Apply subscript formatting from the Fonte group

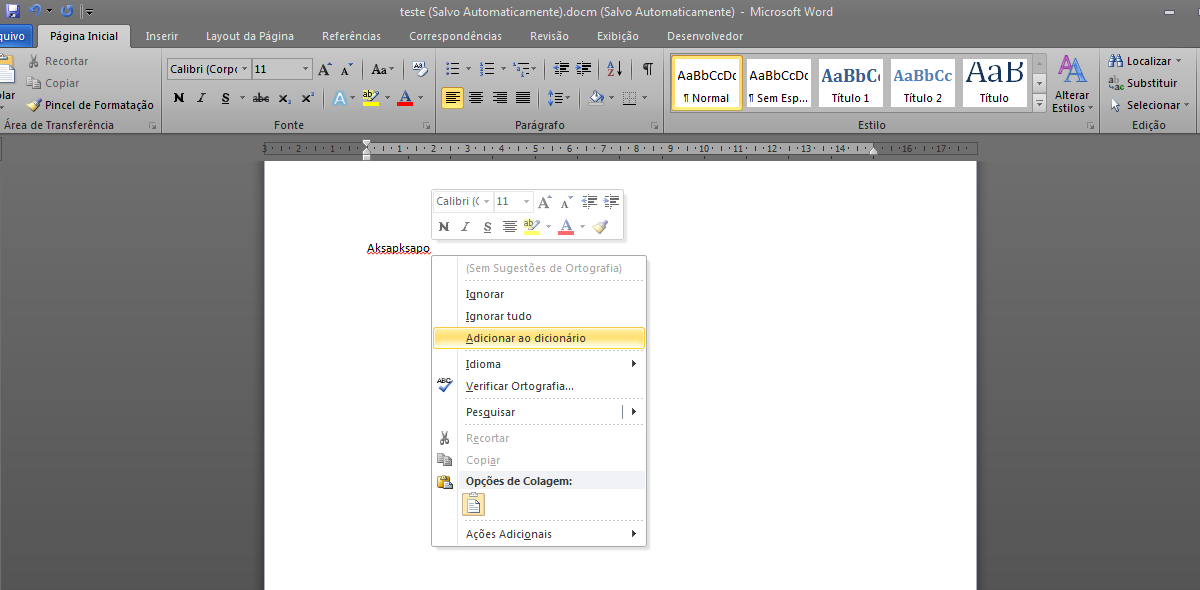[x=285, y=98]
